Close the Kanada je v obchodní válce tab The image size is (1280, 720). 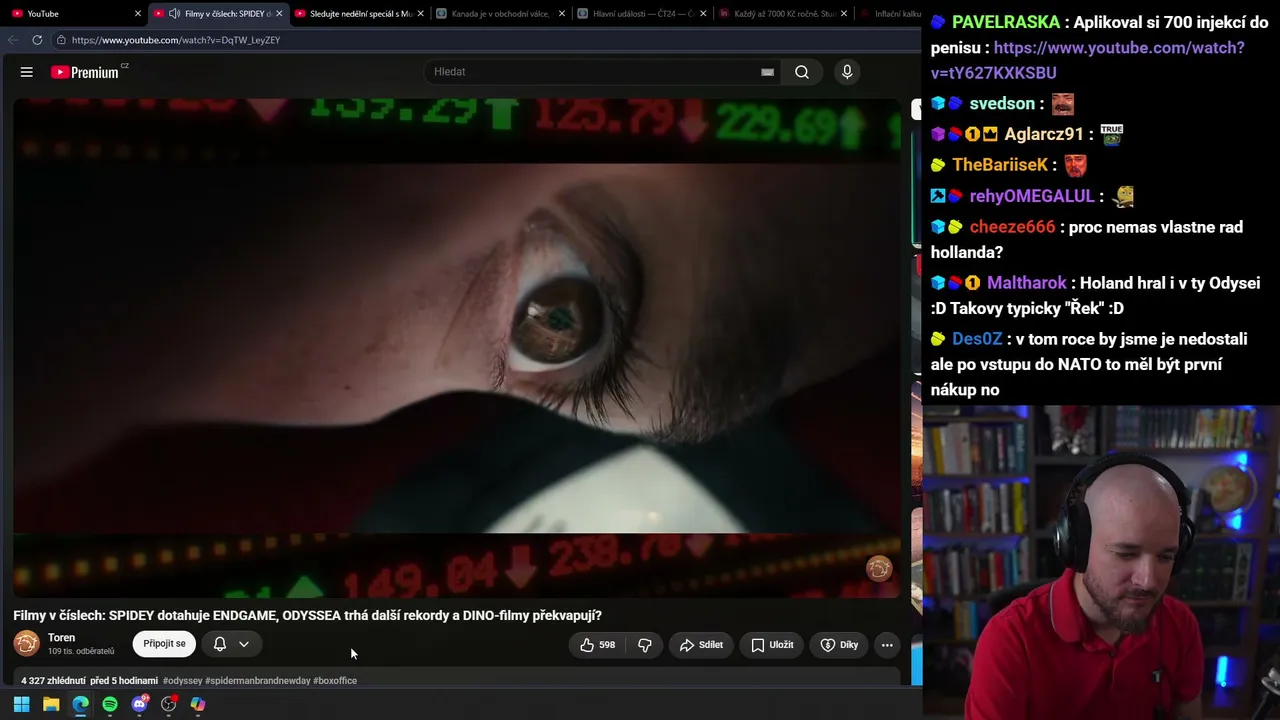point(562,14)
